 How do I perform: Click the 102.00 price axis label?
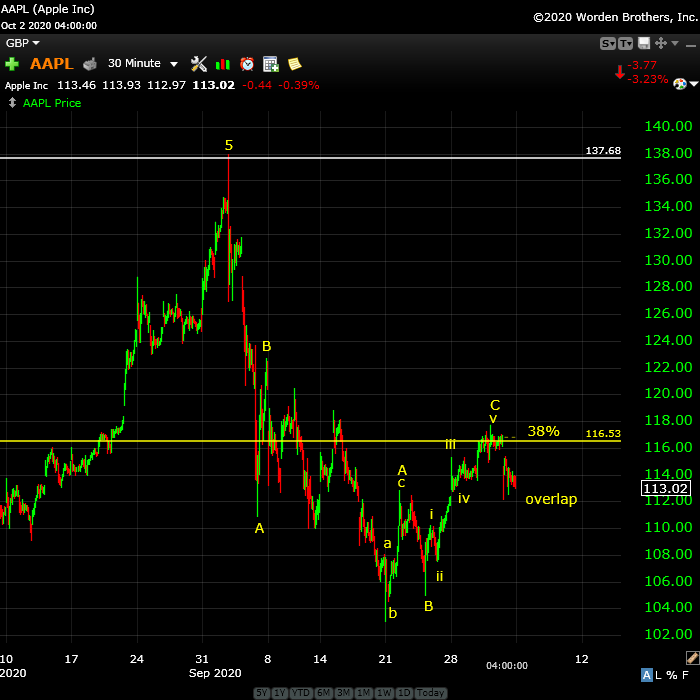pos(668,634)
